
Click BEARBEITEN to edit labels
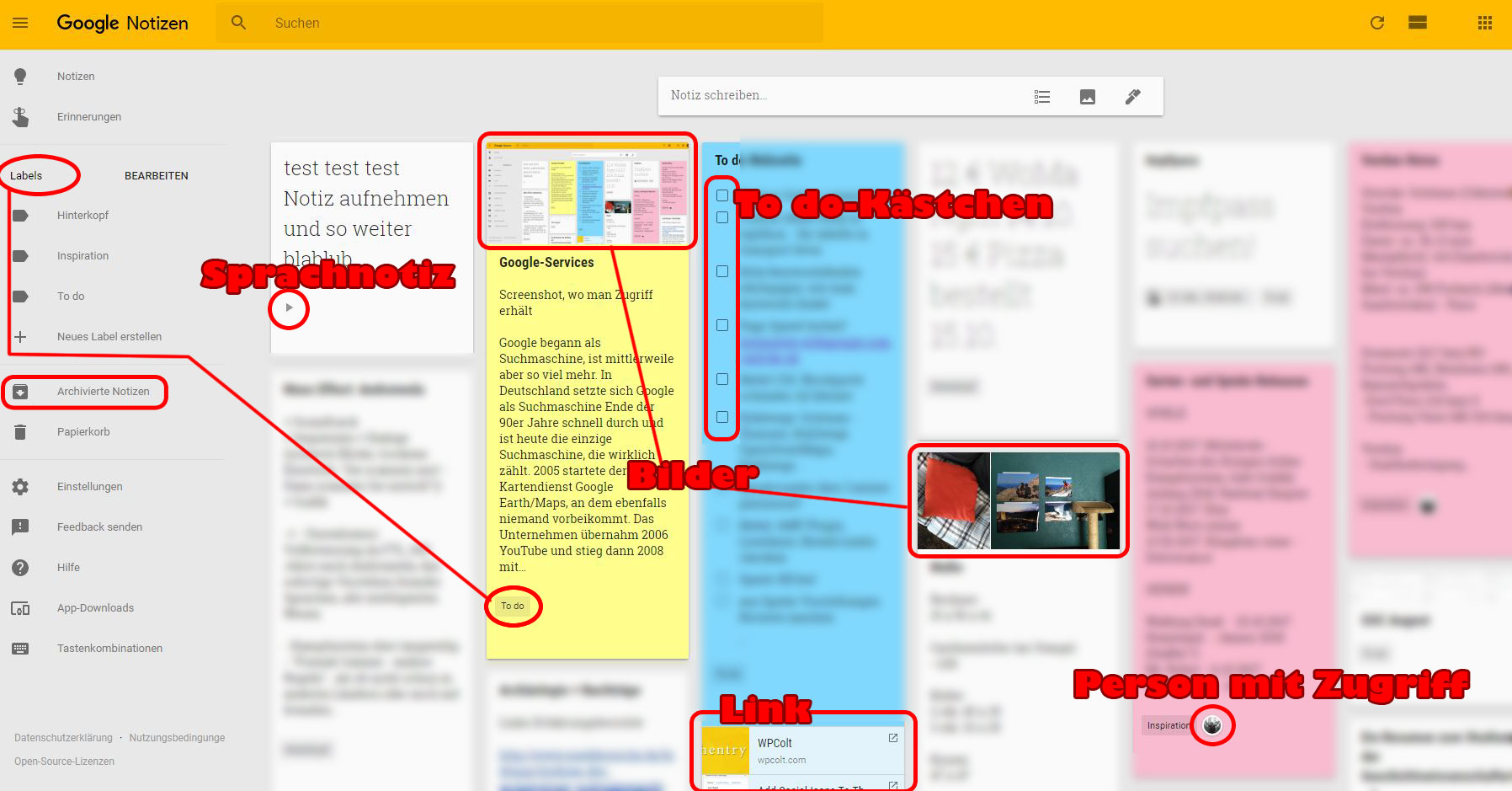157,176
